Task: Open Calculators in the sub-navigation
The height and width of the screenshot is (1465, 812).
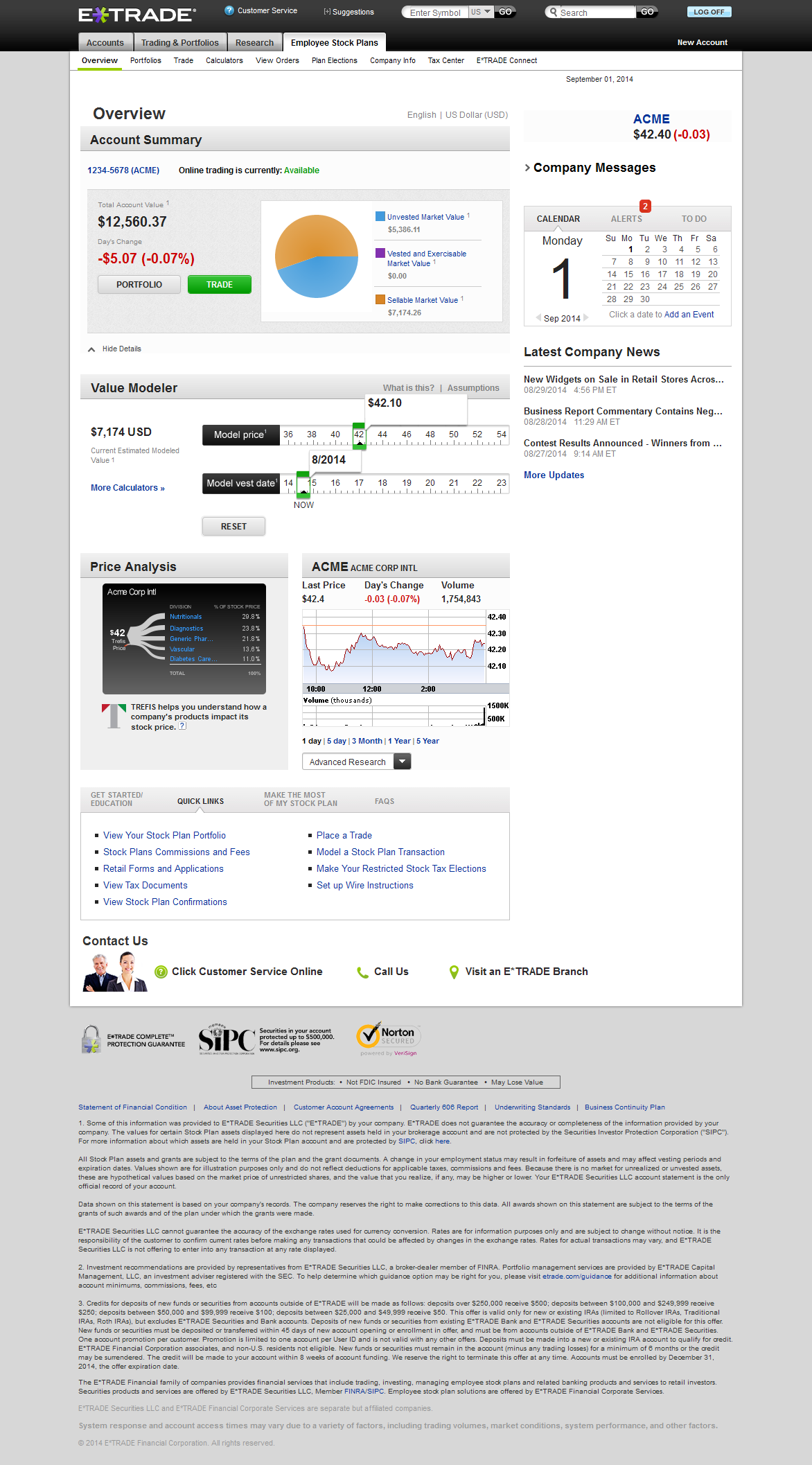Action: pos(224,60)
